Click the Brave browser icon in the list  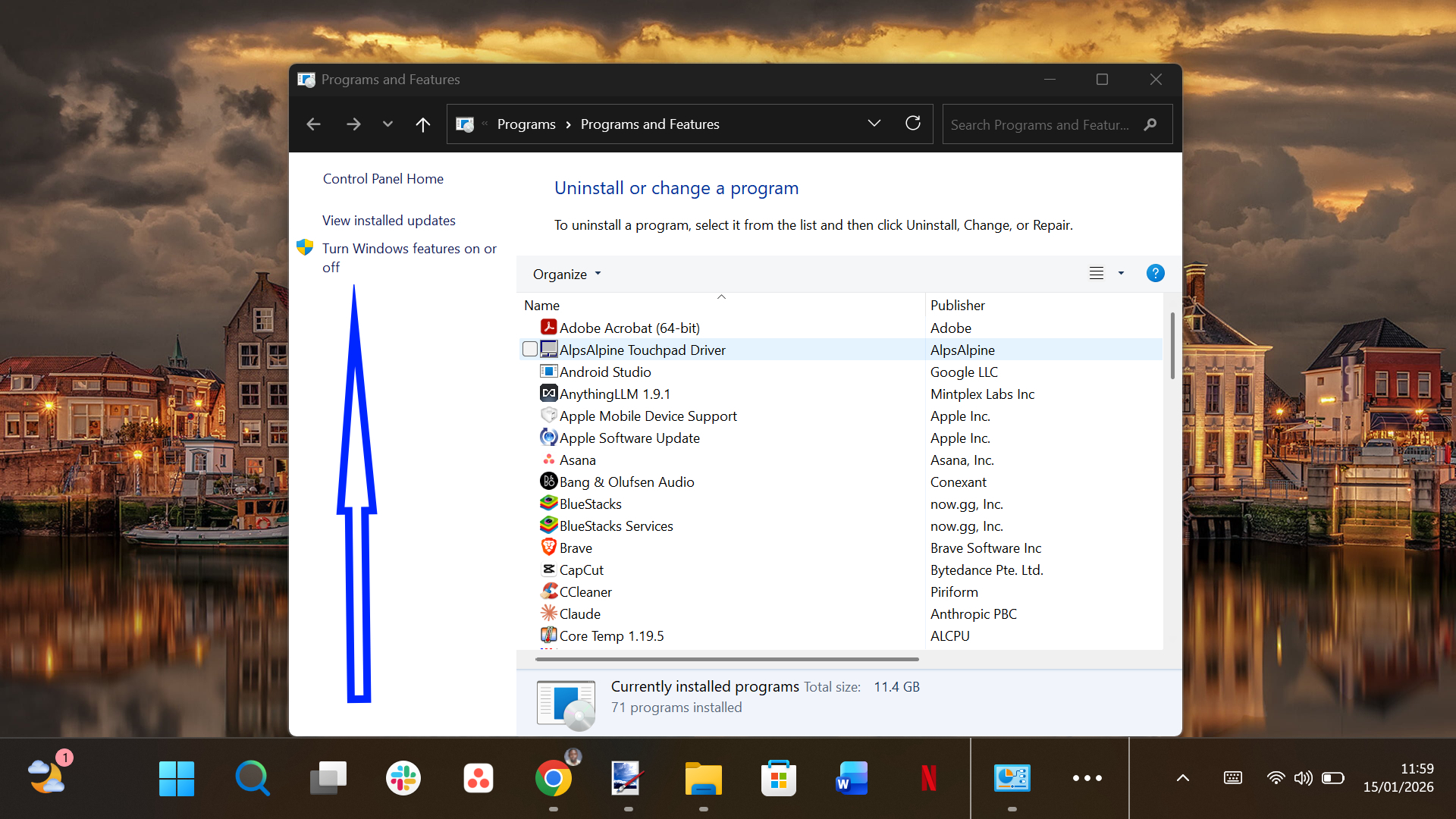pos(548,547)
